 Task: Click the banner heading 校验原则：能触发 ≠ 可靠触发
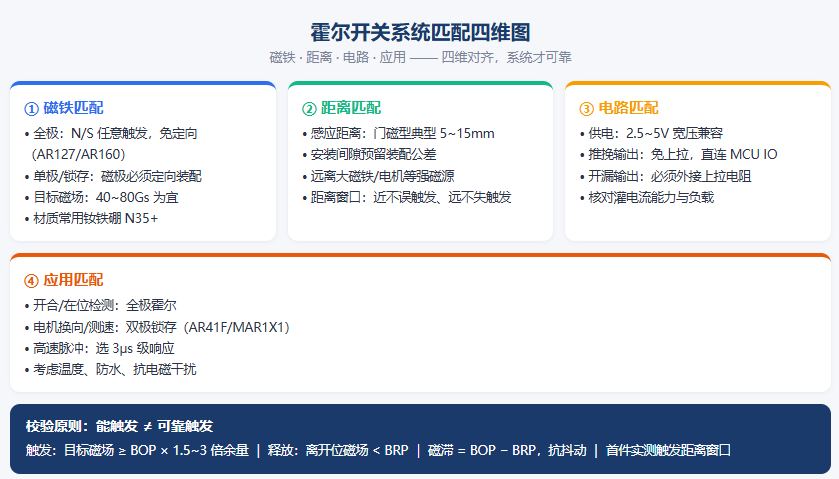(x=119, y=427)
